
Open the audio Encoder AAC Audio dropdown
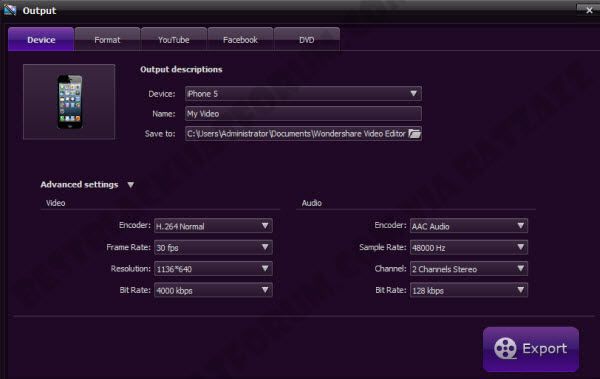[469, 226]
